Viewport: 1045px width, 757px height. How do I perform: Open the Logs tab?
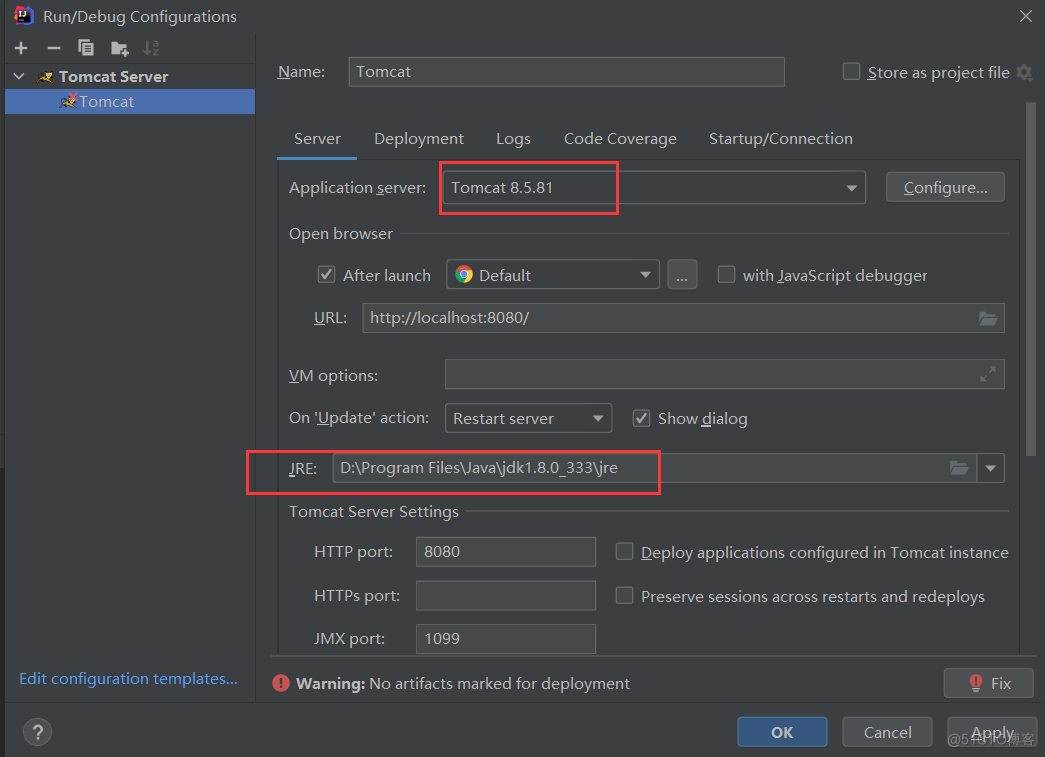[x=513, y=139]
